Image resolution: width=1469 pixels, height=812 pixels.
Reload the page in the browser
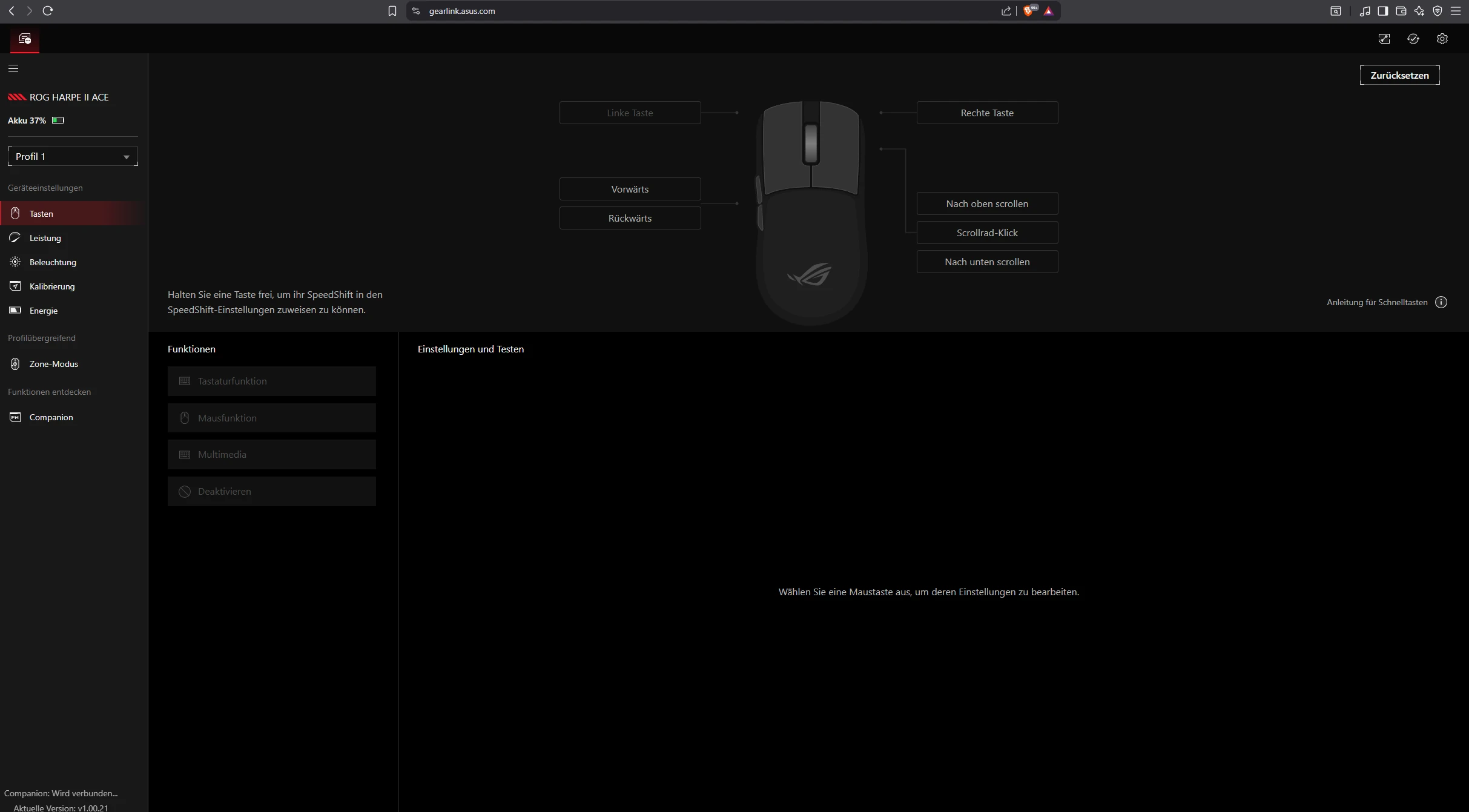[48, 11]
